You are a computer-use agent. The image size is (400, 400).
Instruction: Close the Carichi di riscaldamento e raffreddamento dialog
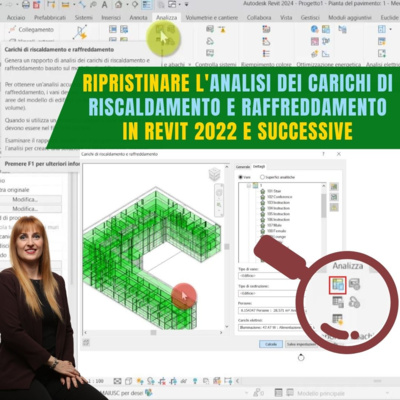pyautogui.click(x=339, y=154)
